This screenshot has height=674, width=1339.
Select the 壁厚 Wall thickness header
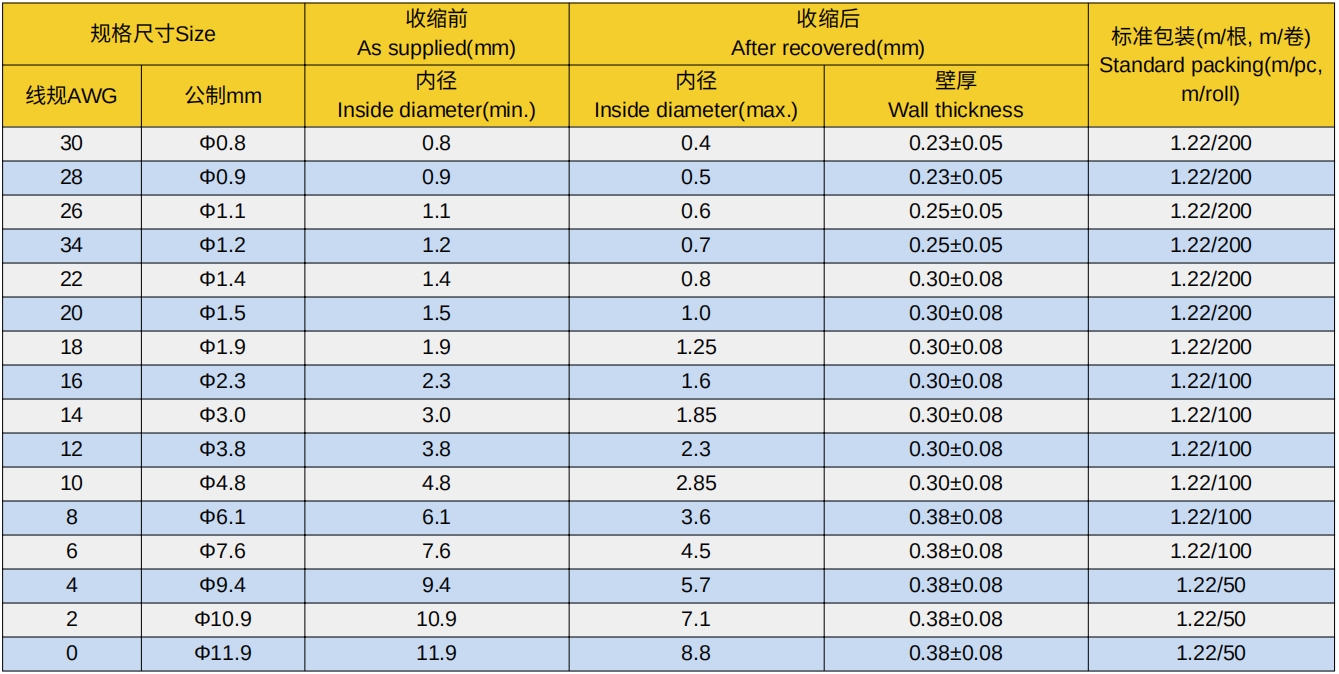tap(956, 96)
